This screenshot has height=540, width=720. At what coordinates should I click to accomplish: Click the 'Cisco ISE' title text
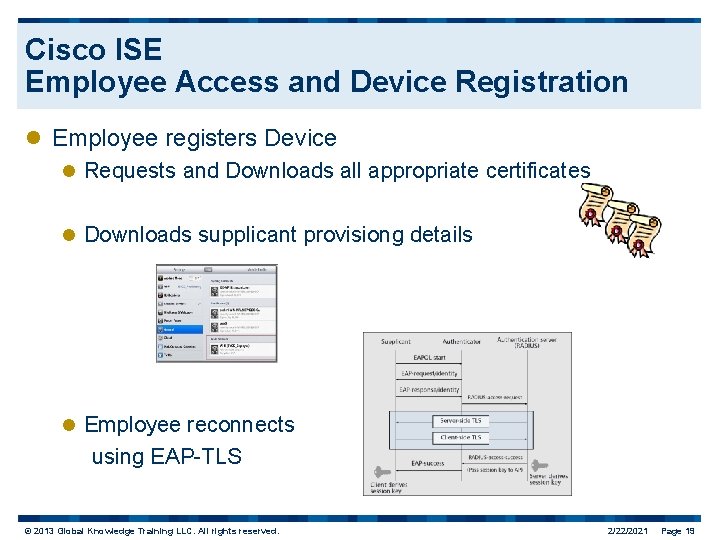93,49
